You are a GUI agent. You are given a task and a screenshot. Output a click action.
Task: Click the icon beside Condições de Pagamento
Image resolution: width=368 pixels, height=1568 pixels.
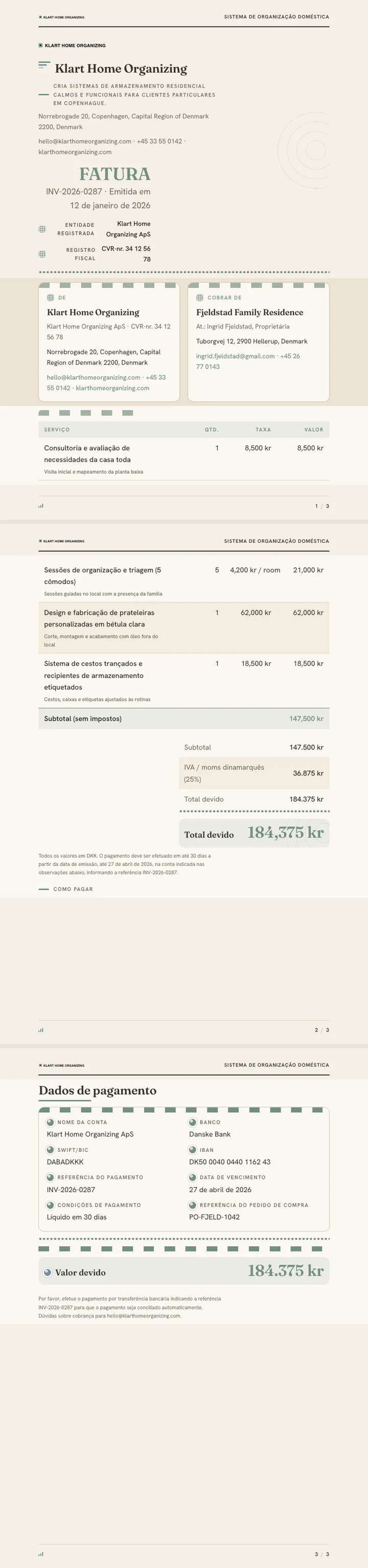(x=51, y=1204)
